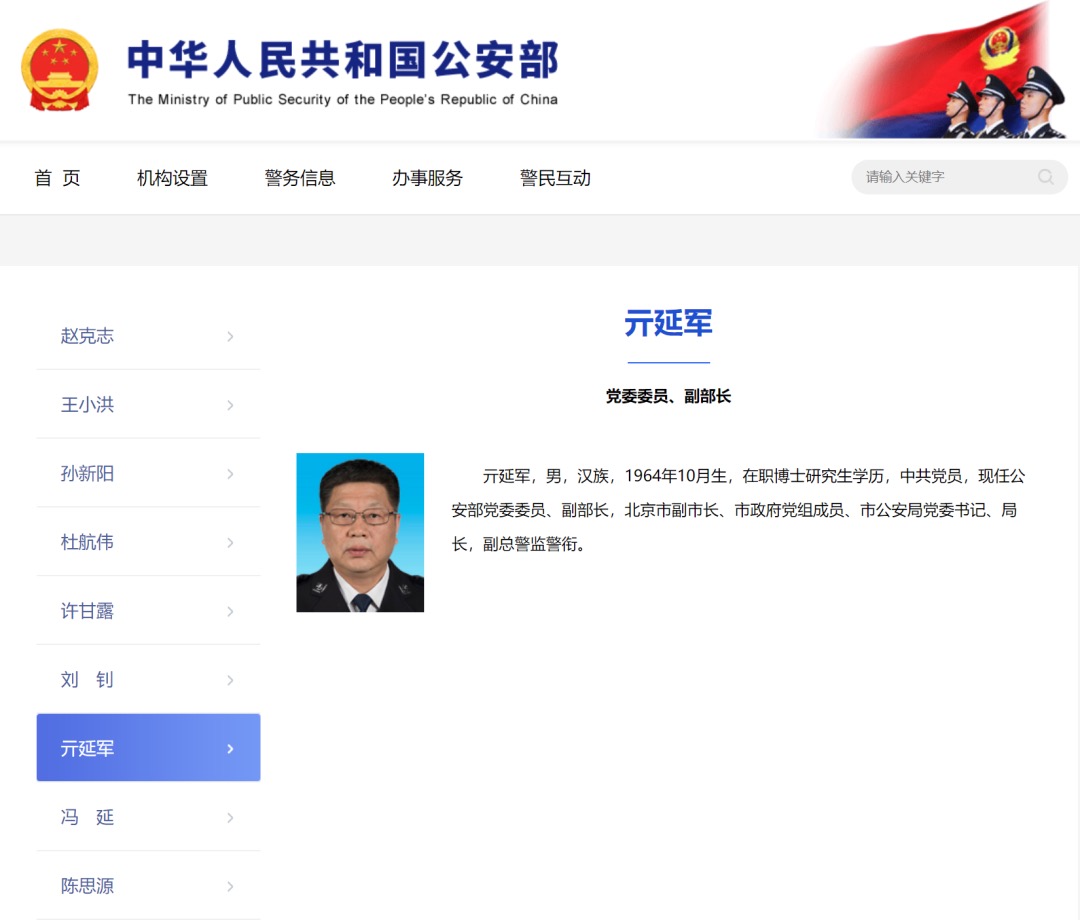Image resolution: width=1080 pixels, height=920 pixels.
Task: Click the chevron arrow beside 刘 钊
Action: [231, 680]
